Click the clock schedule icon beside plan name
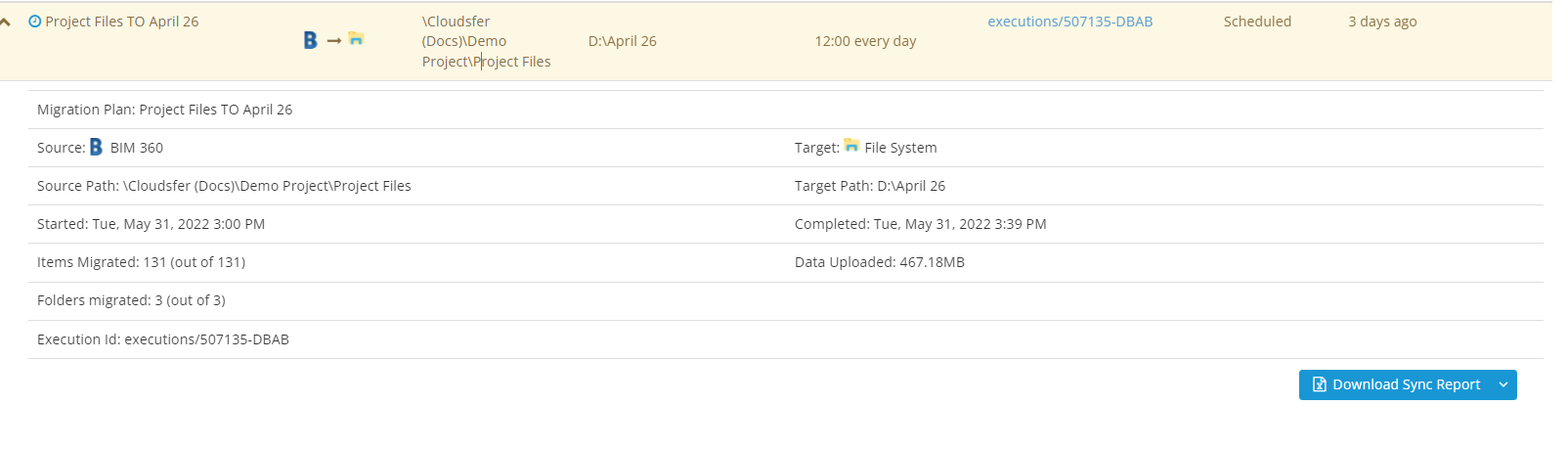This screenshot has width=1568, height=450. click(x=35, y=22)
